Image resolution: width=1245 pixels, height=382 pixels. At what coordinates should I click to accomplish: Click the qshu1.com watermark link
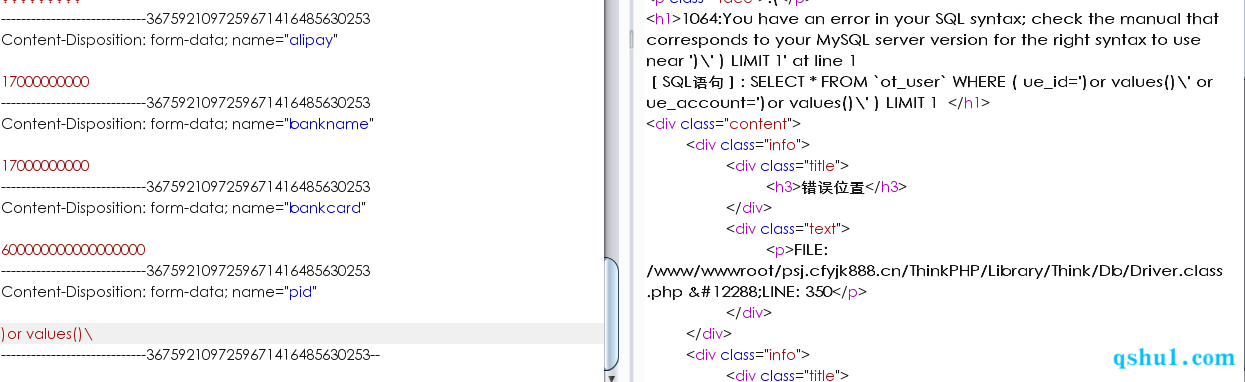(1174, 357)
